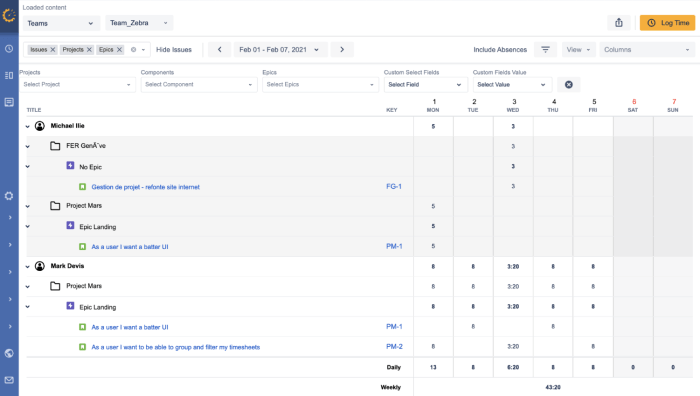Click Hide Issues

(x=174, y=50)
